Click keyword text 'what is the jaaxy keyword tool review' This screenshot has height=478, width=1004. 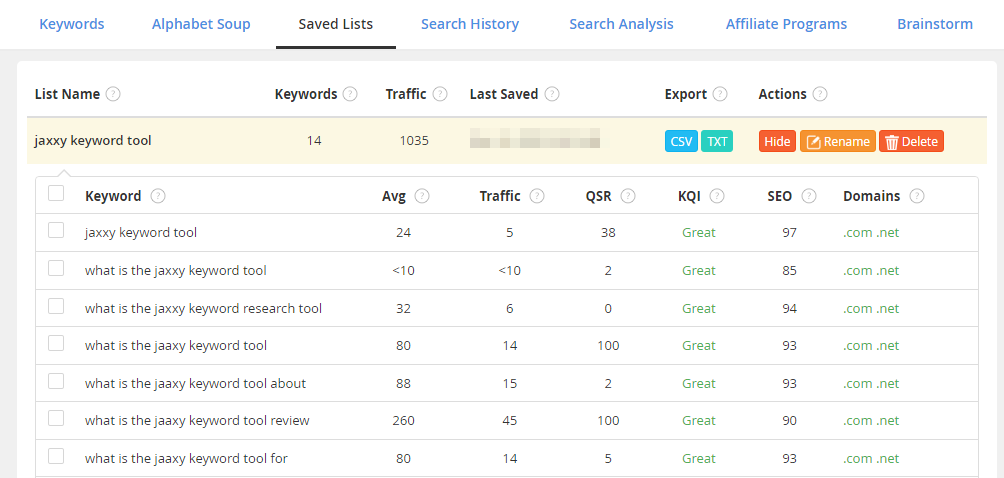pos(197,421)
